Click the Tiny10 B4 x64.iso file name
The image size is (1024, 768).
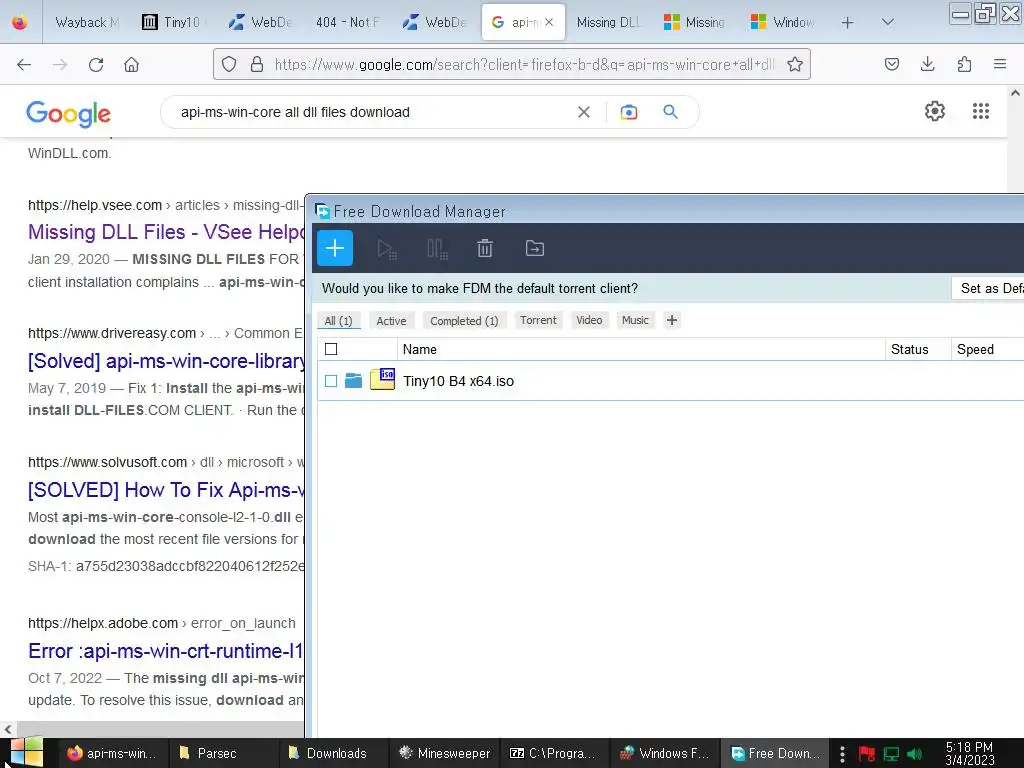[458, 381]
